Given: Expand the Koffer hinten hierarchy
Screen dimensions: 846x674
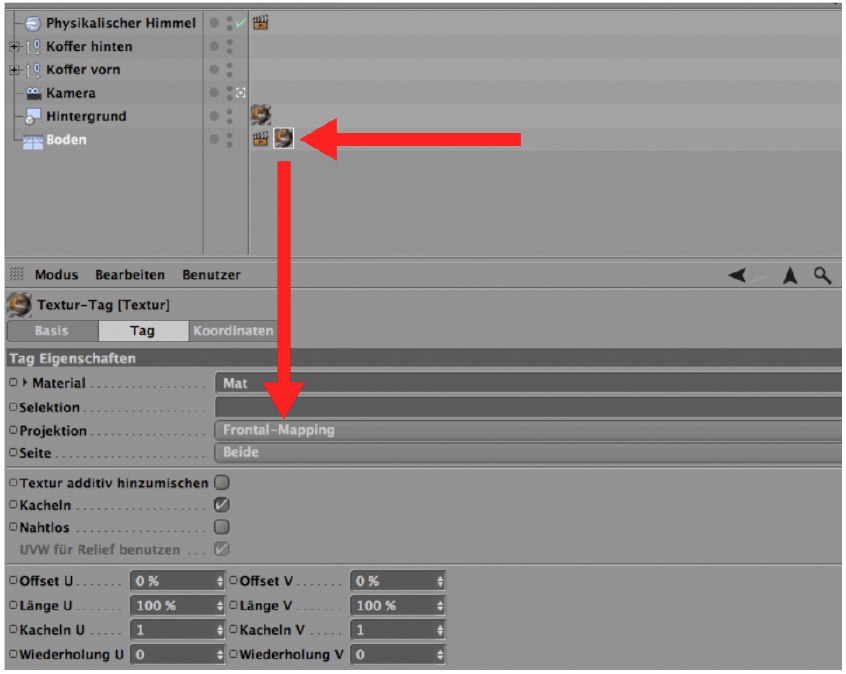Looking at the screenshot, I should pyautogui.click(x=15, y=47).
